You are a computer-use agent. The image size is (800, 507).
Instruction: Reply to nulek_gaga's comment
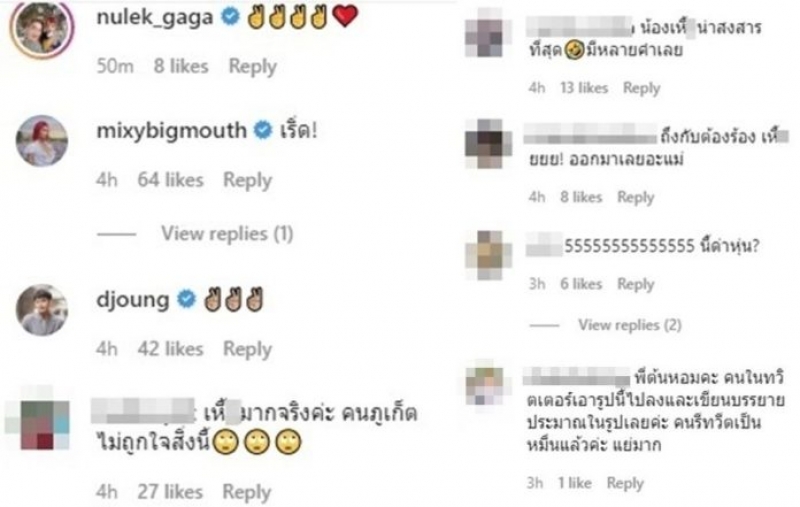tap(253, 66)
